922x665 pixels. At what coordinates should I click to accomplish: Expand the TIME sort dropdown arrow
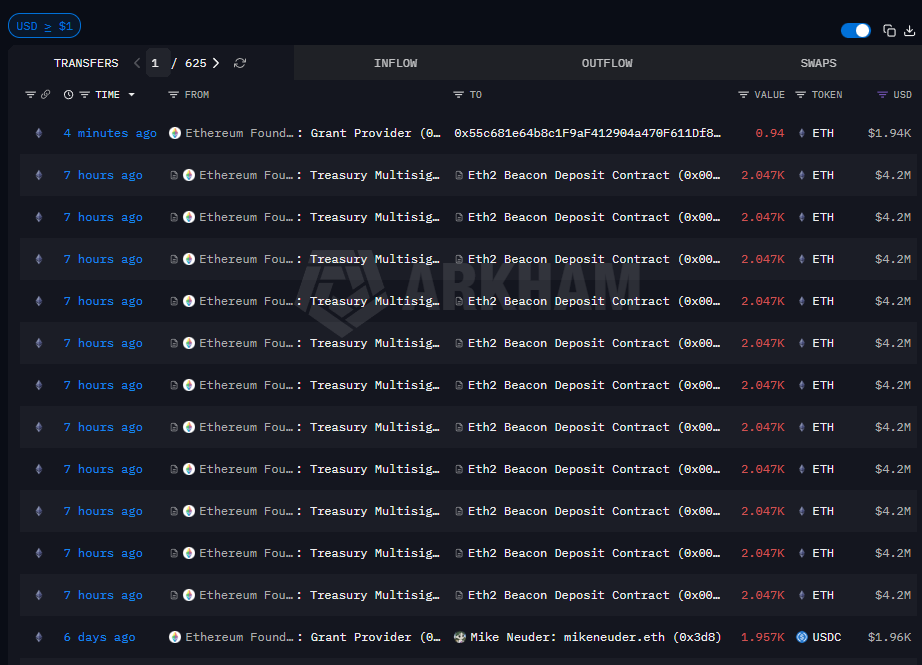point(131,95)
